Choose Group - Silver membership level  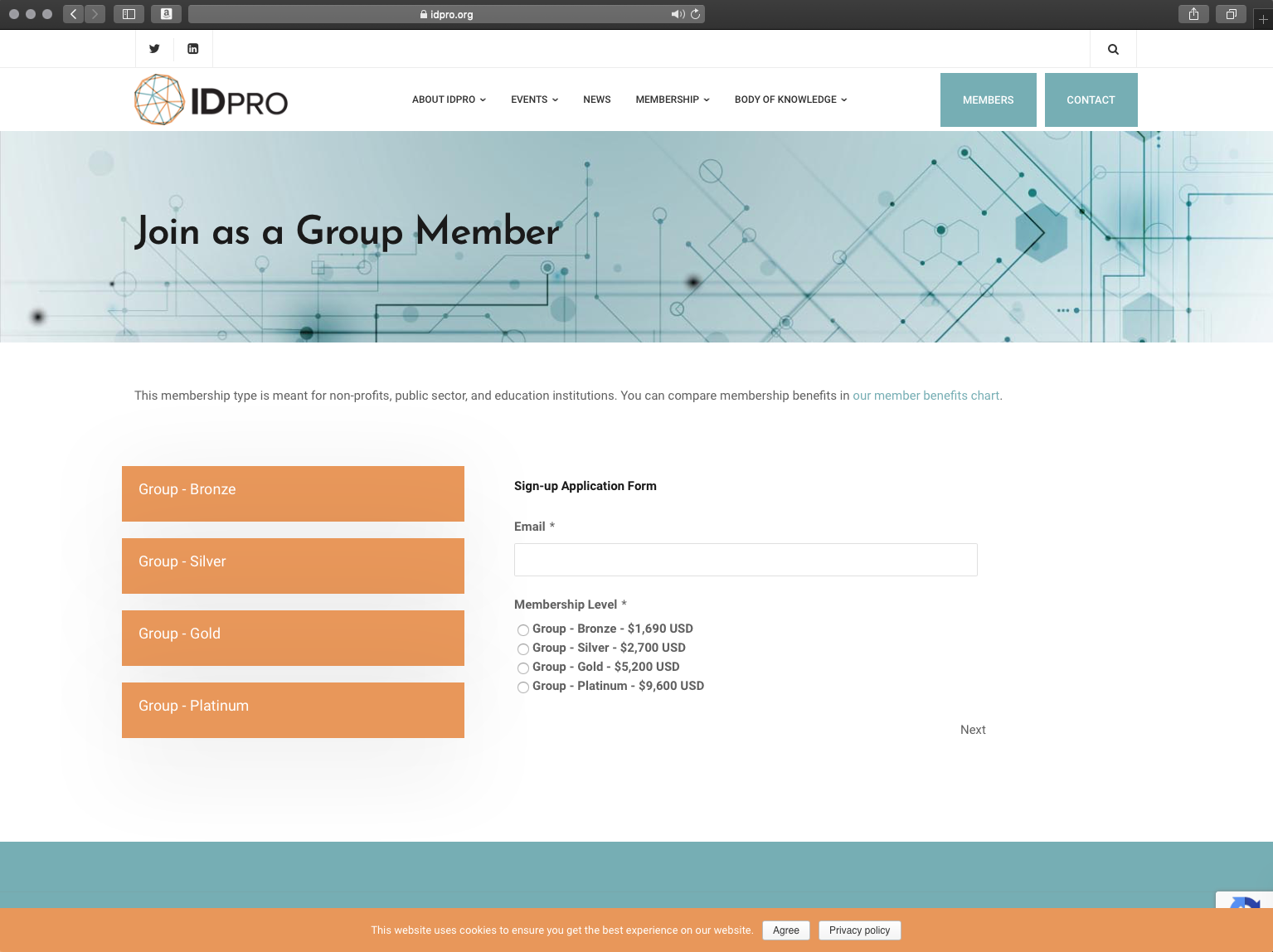pyautogui.click(x=522, y=649)
